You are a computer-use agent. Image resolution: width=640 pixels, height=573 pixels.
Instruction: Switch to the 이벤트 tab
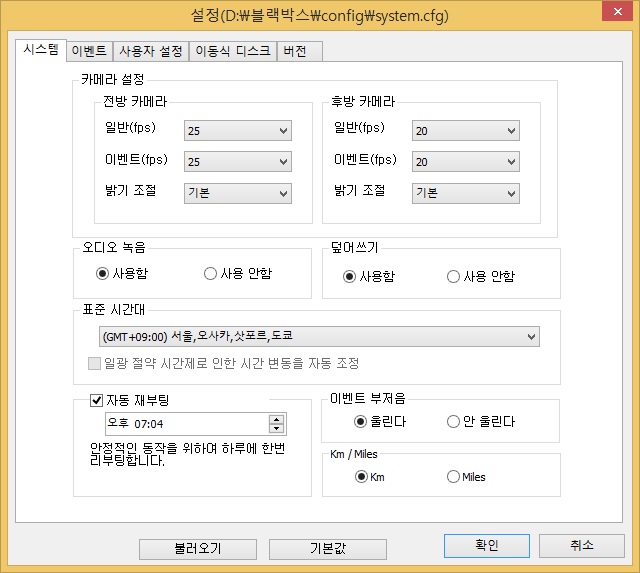tap(90, 51)
